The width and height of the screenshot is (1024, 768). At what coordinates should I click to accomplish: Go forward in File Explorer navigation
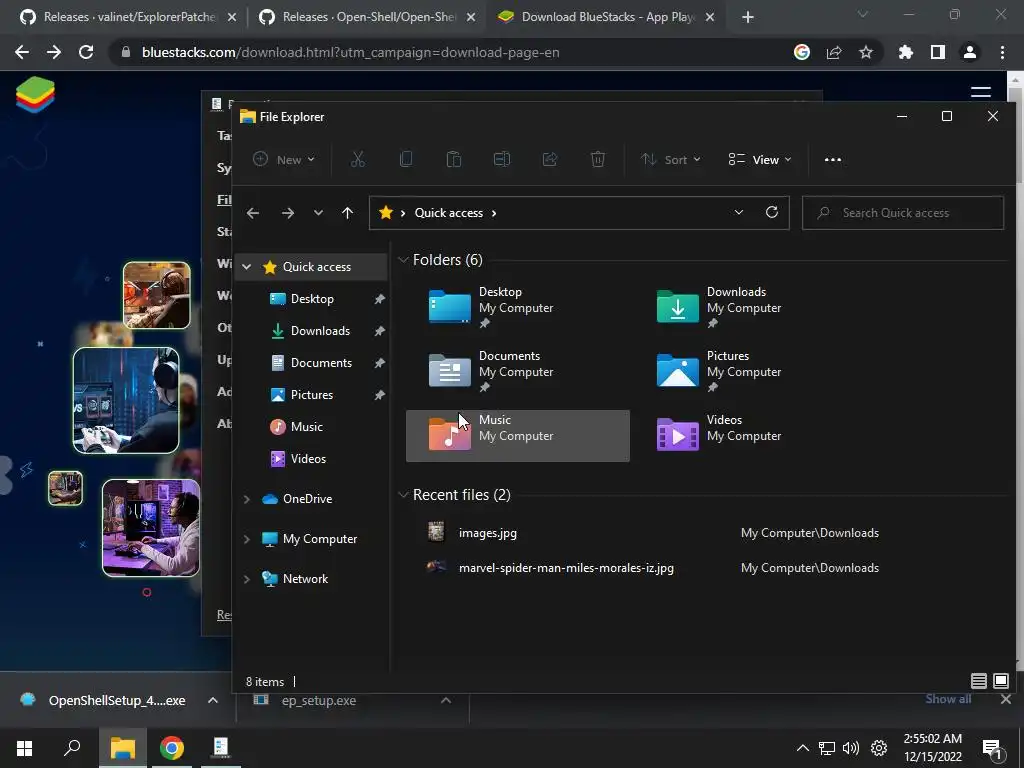(287, 213)
